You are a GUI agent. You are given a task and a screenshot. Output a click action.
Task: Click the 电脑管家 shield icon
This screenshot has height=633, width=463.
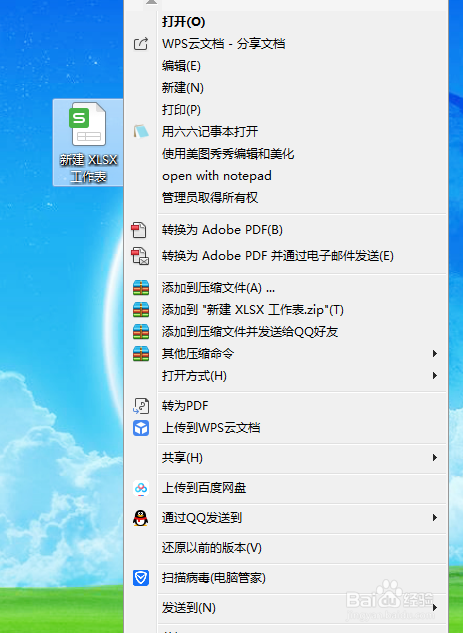click(141, 578)
